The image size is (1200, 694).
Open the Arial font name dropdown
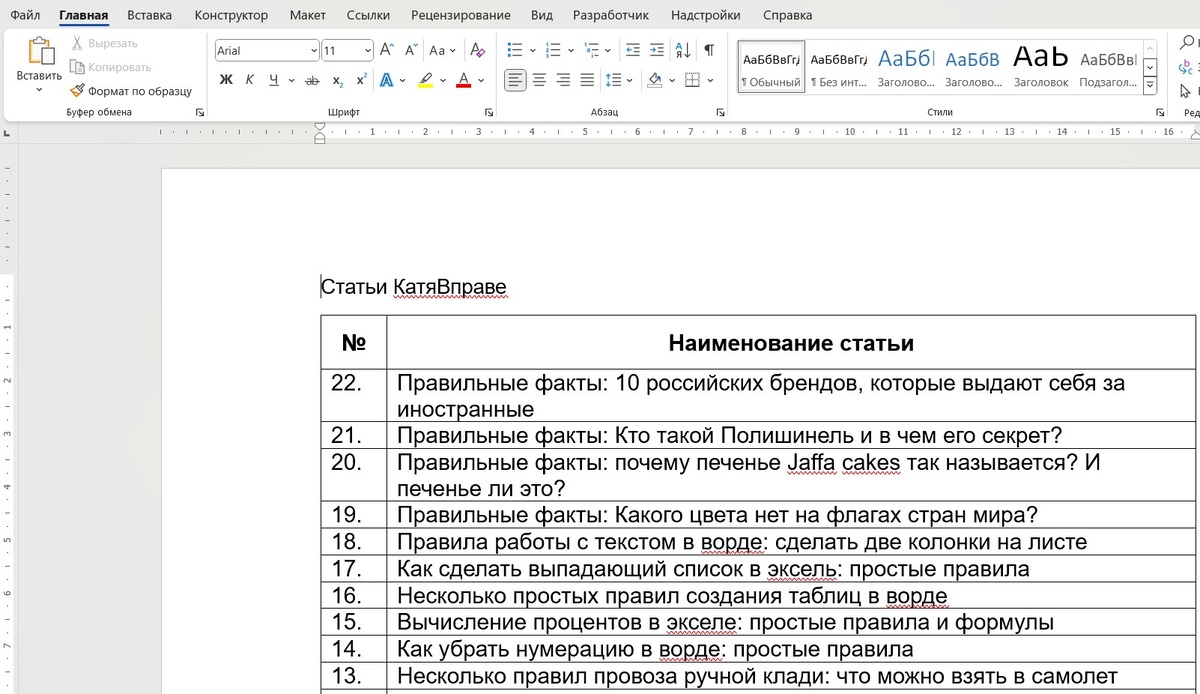(x=313, y=50)
